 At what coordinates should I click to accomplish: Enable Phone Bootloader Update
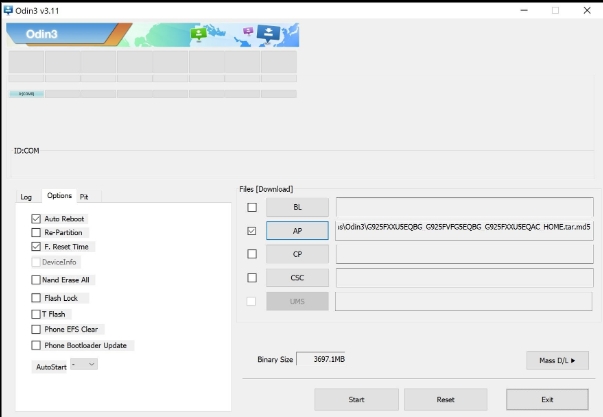pos(36,345)
